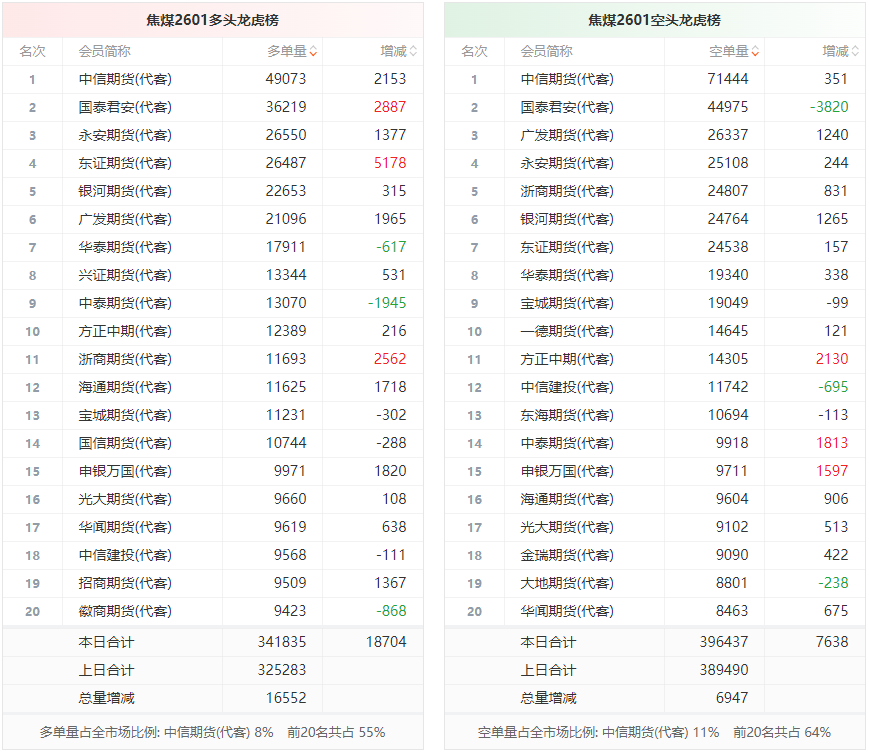Screen dimensions: 869x752
Task: Sort long table by 多单量 arrow icon
Action: [x=314, y=52]
